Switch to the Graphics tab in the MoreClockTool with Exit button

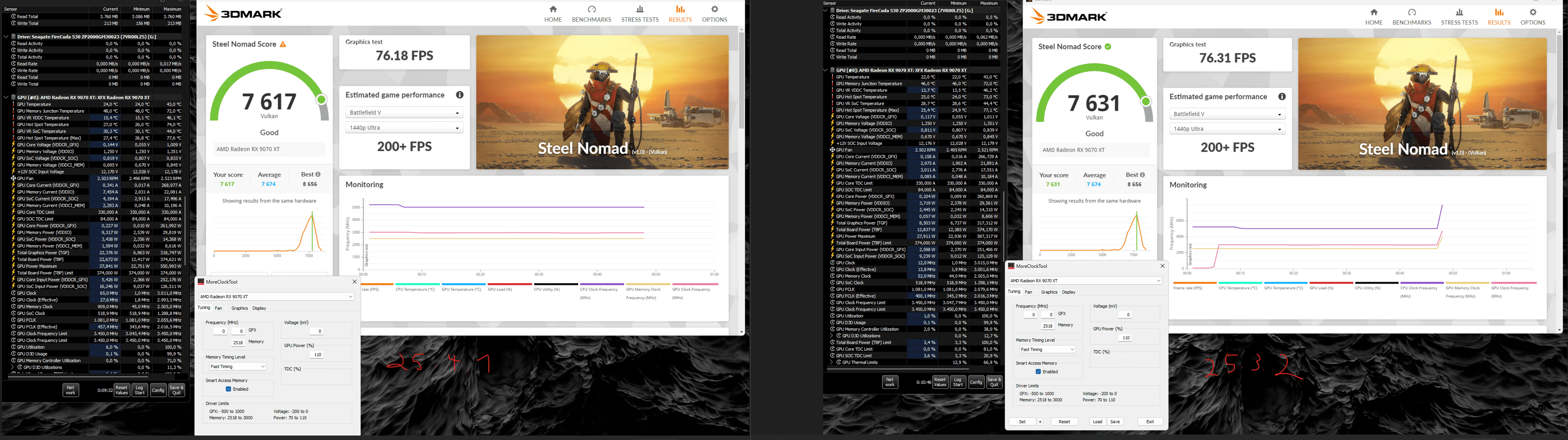[1050, 292]
